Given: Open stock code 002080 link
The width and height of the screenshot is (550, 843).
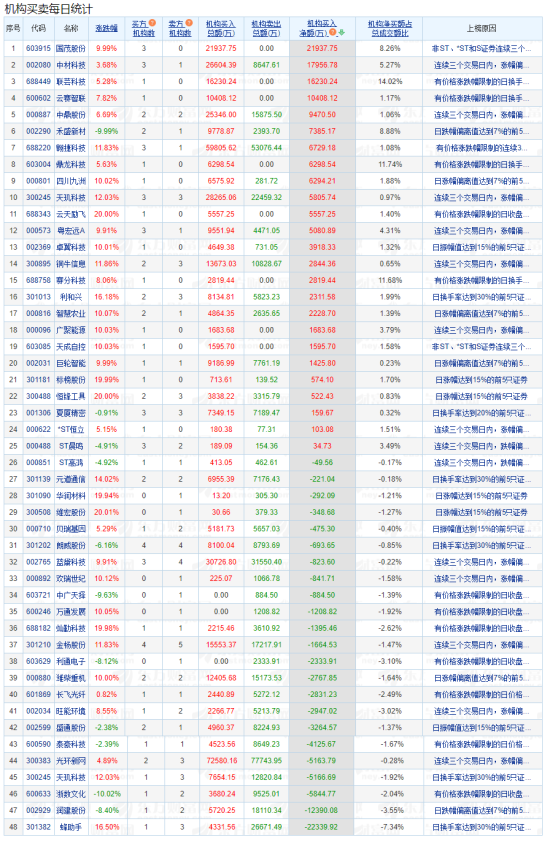Looking at the screenshot, I should tap(38, 65).
